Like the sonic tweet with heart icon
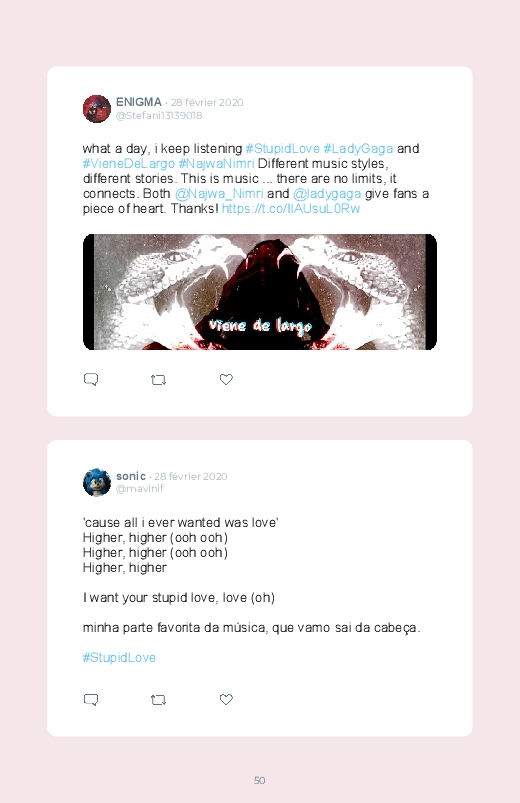The image size is (520, 803). tap(226, 700)
